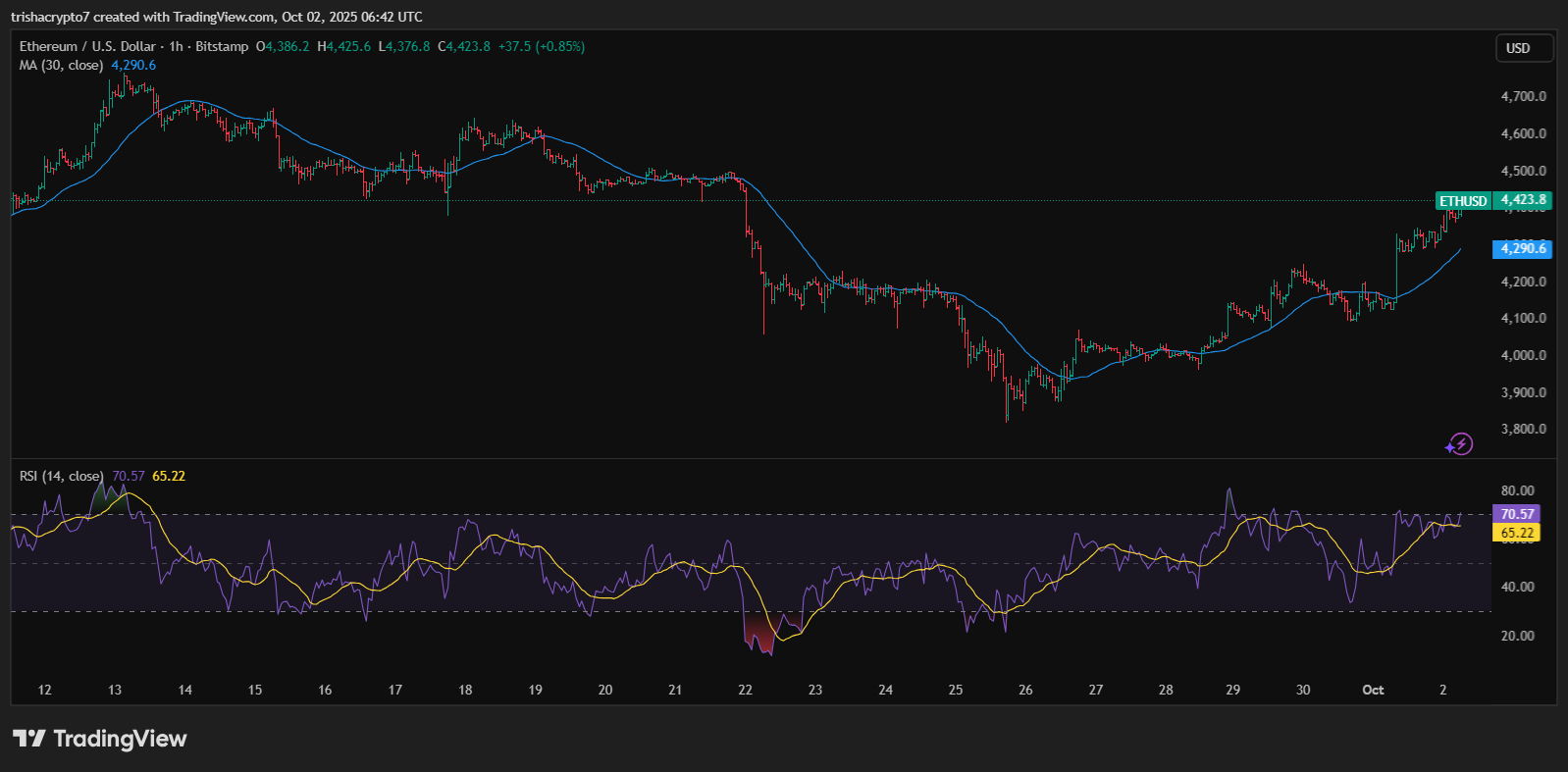Click the 80.00 level on RSI axis
Screen dimensions: 1568x772
coord(1517,490)
